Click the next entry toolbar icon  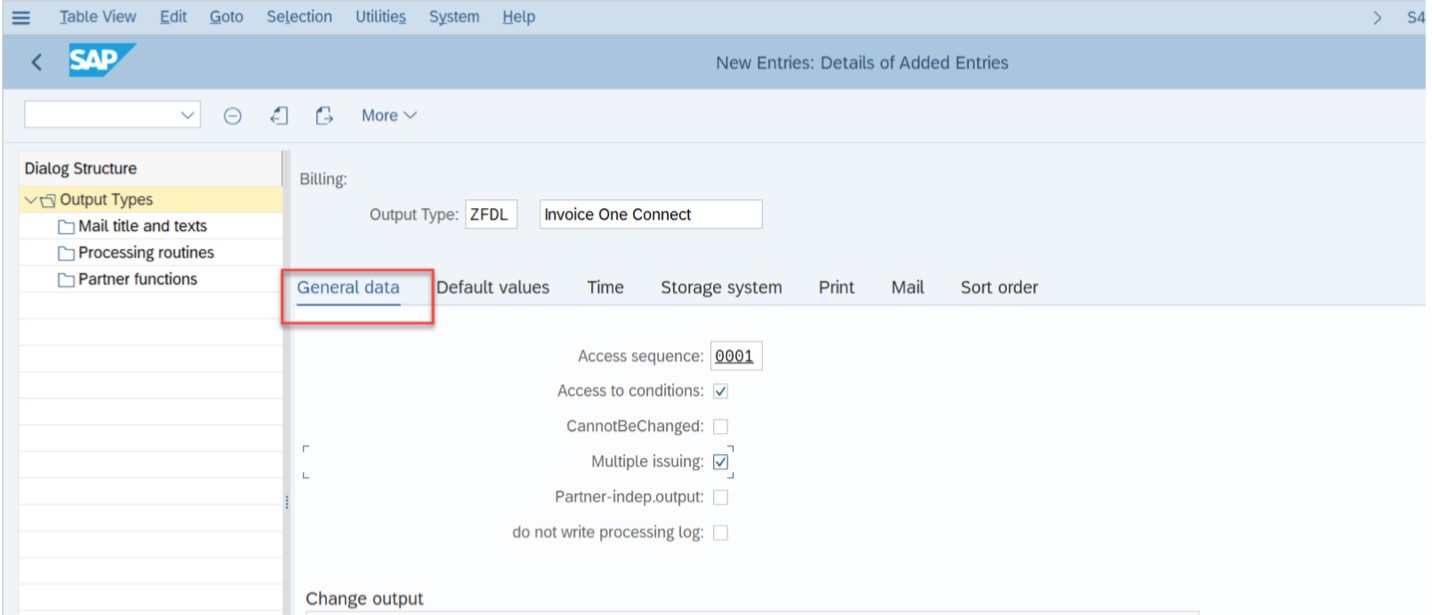point(324,116)
